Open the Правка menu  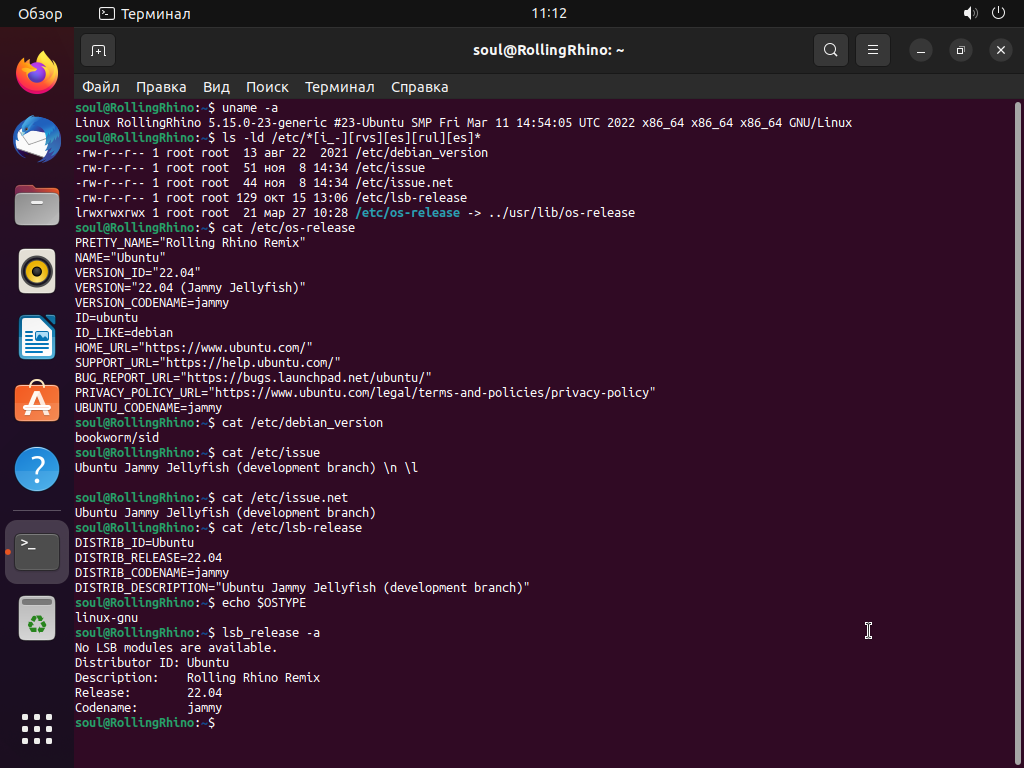161,87
